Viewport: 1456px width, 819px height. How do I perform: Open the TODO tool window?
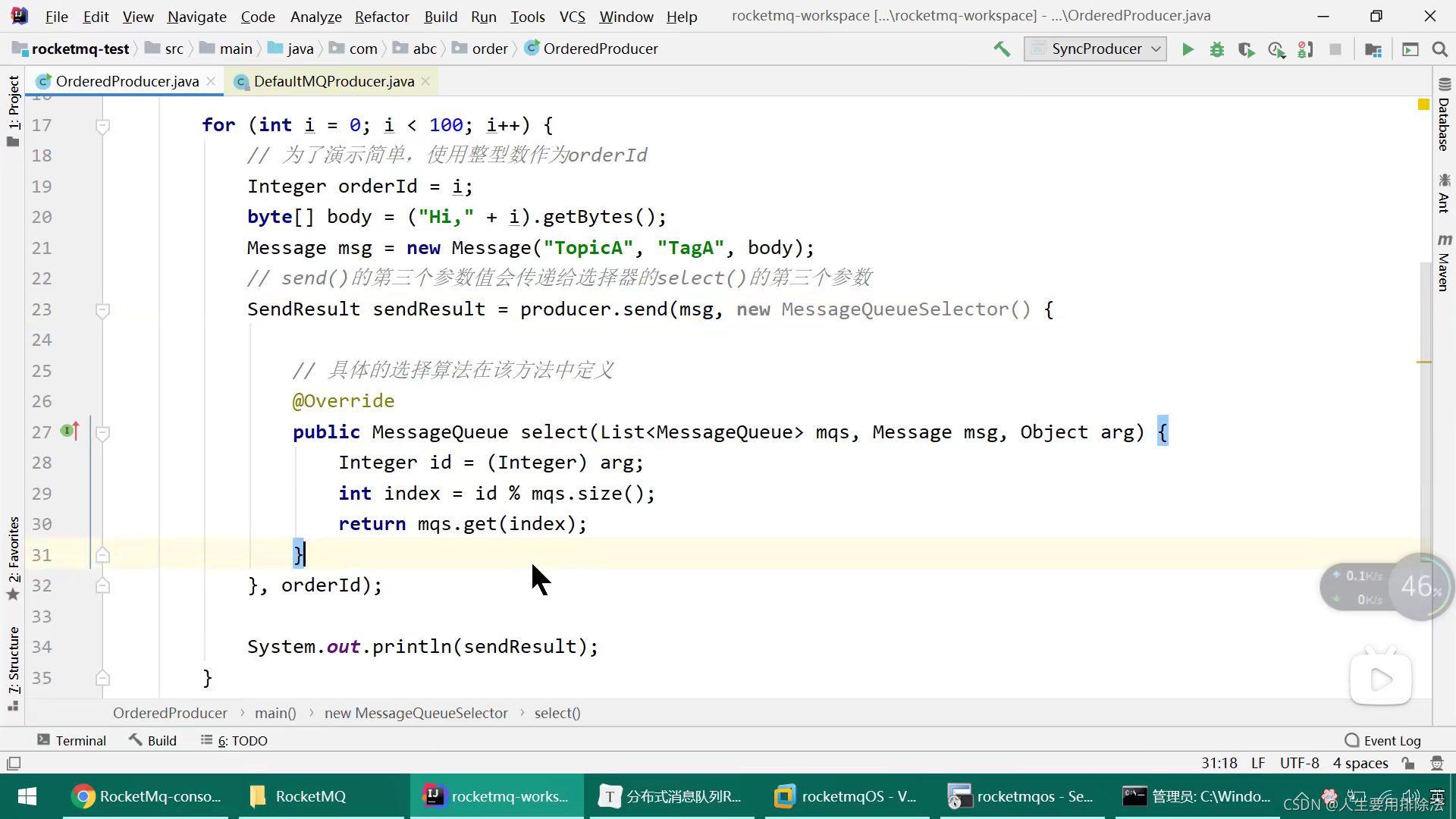click(x=234, y=740)
